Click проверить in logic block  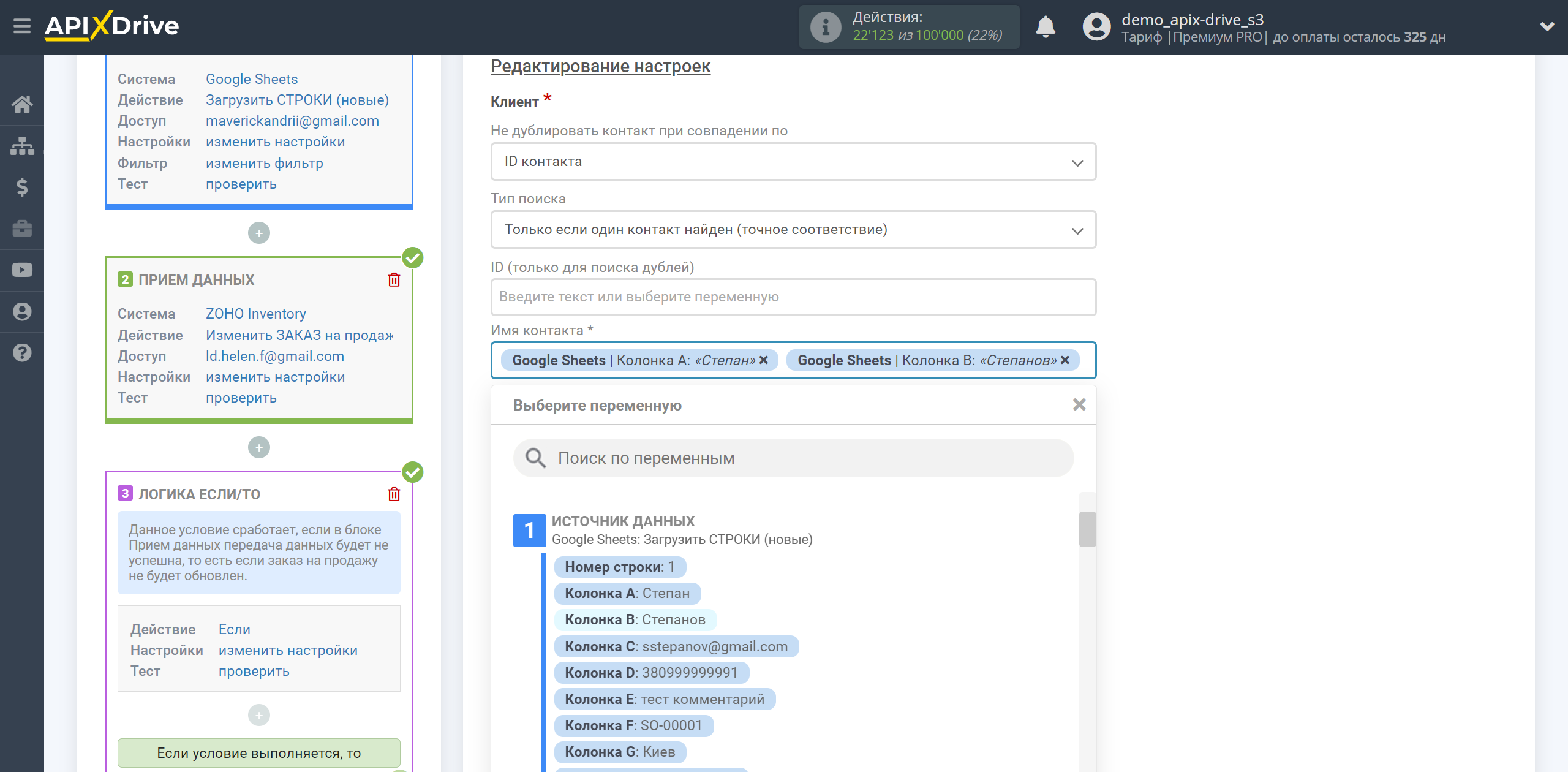tap(254, 671)
